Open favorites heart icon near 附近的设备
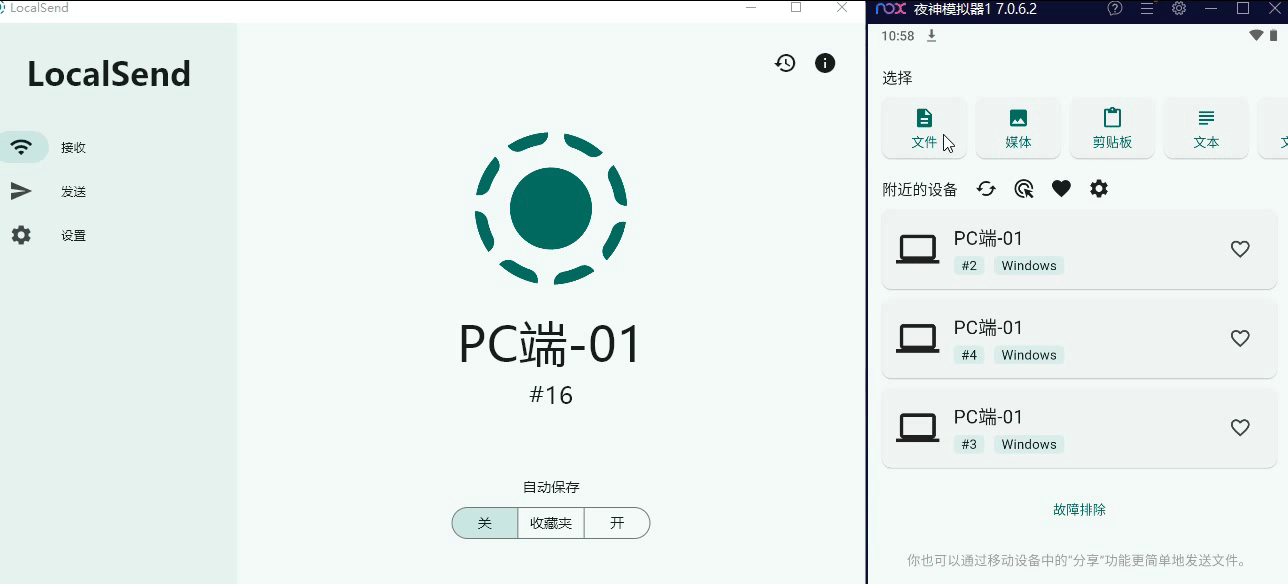The height and width of the screenshot is (584, 1288). tap(1061, 189)
